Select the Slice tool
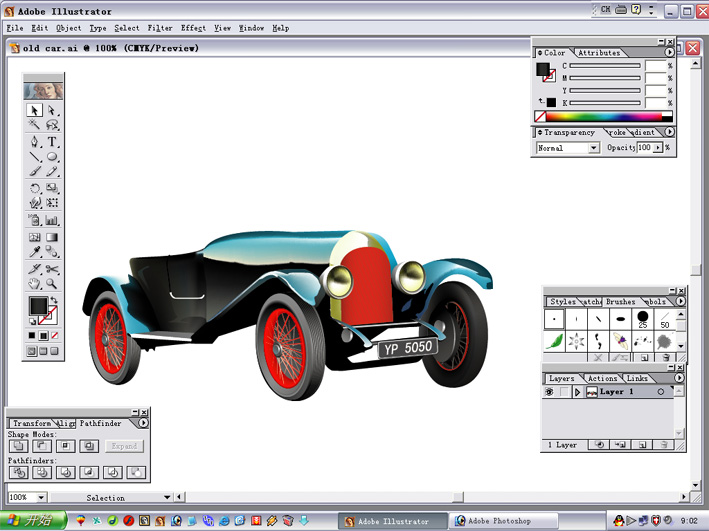 [x=34, y=269]
